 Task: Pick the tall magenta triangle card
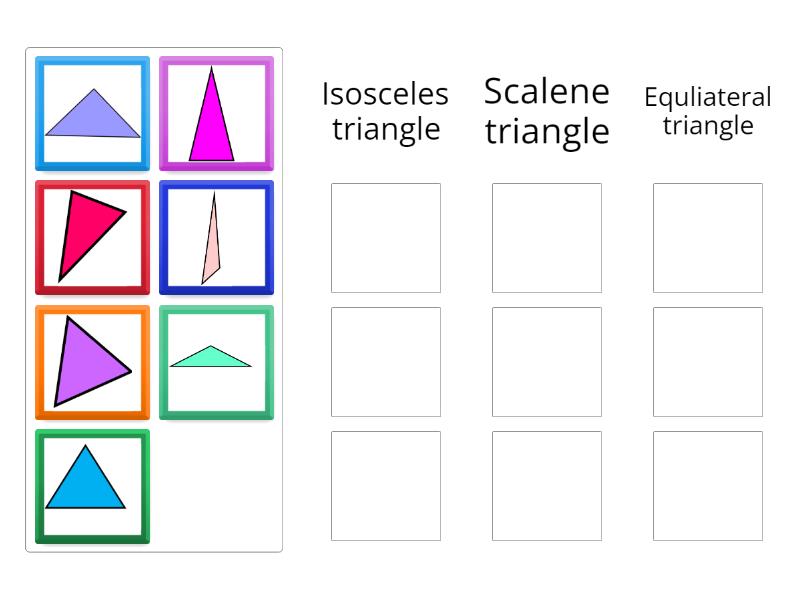point(216,114)
